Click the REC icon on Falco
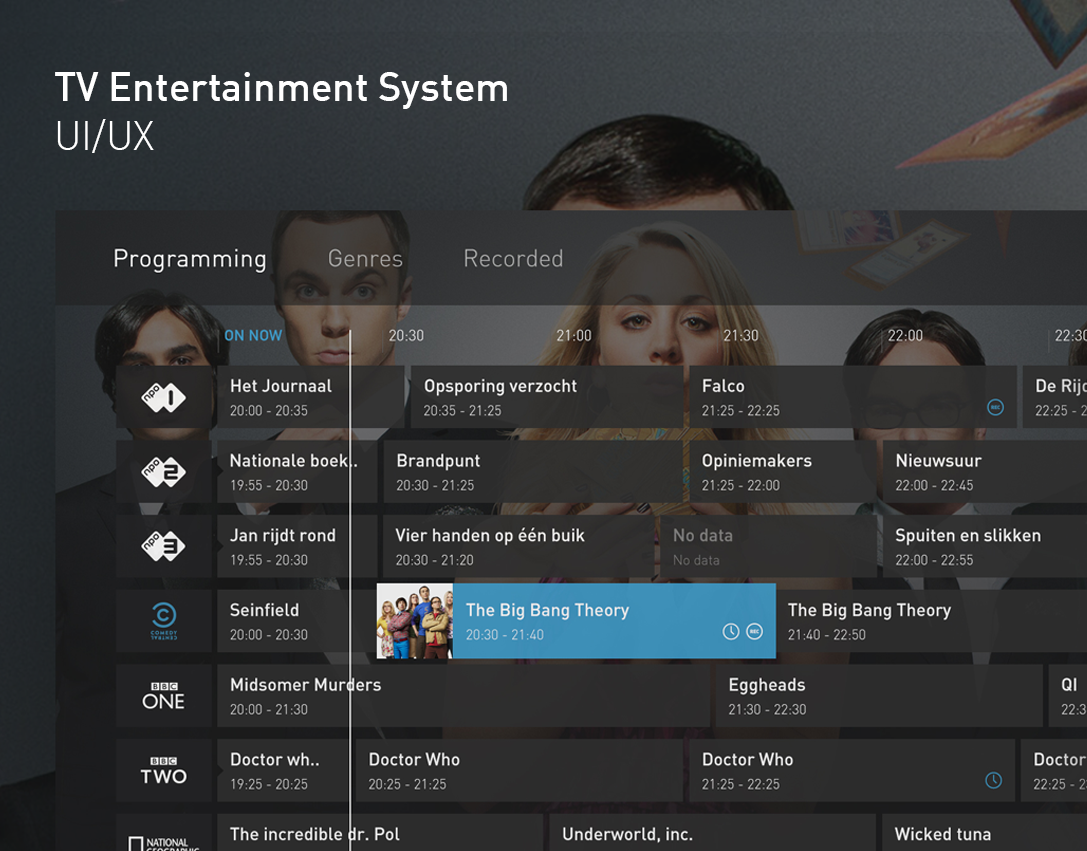This screenshot has height=851, width=1087. (x=995, y=407)
